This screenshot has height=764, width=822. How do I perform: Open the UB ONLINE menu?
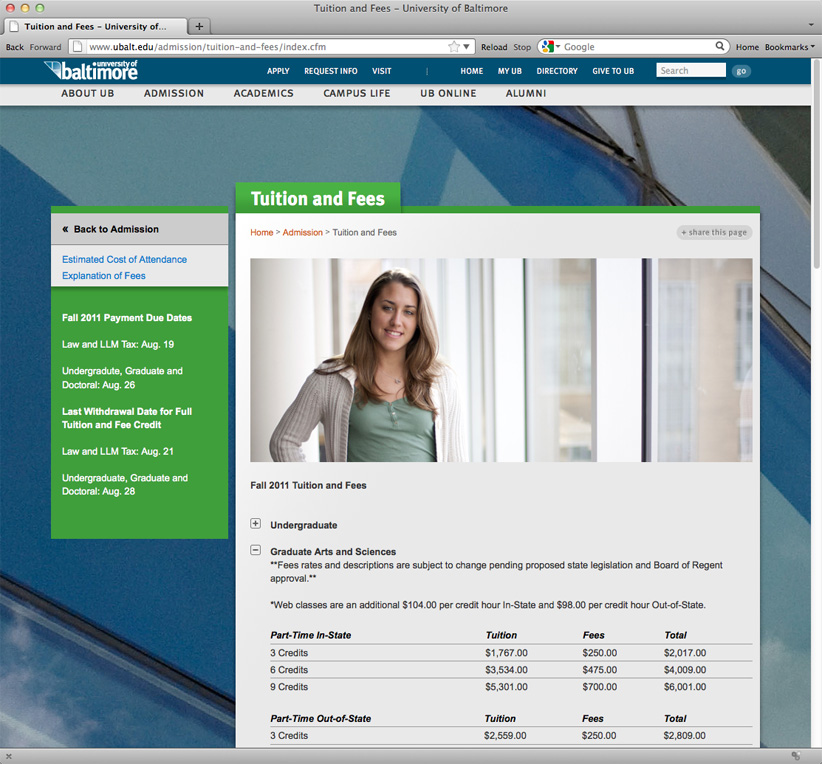click(448, 93)
